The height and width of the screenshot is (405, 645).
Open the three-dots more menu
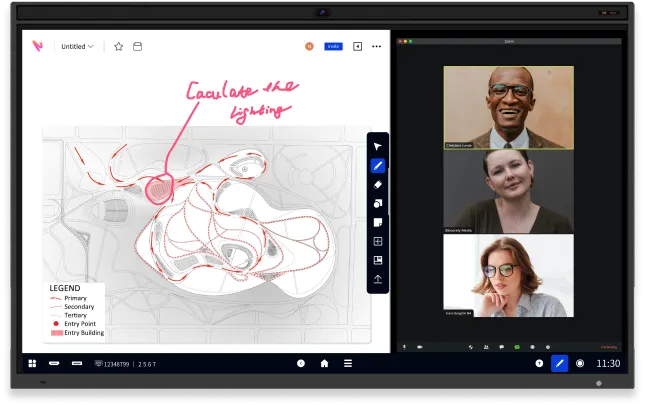coord(376,46)
